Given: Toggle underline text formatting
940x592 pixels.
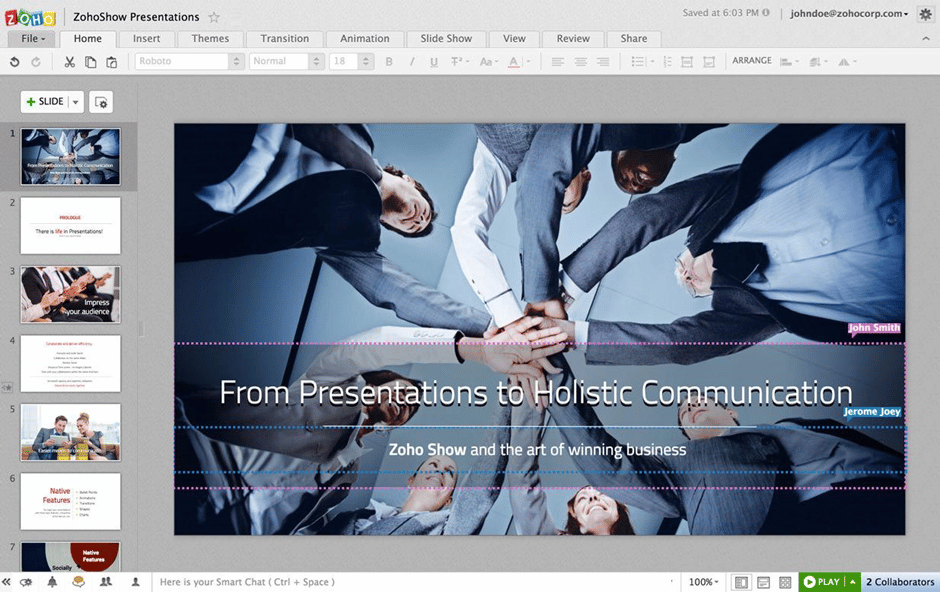Looking at the screenshot, I should click(x=433, y=62).
